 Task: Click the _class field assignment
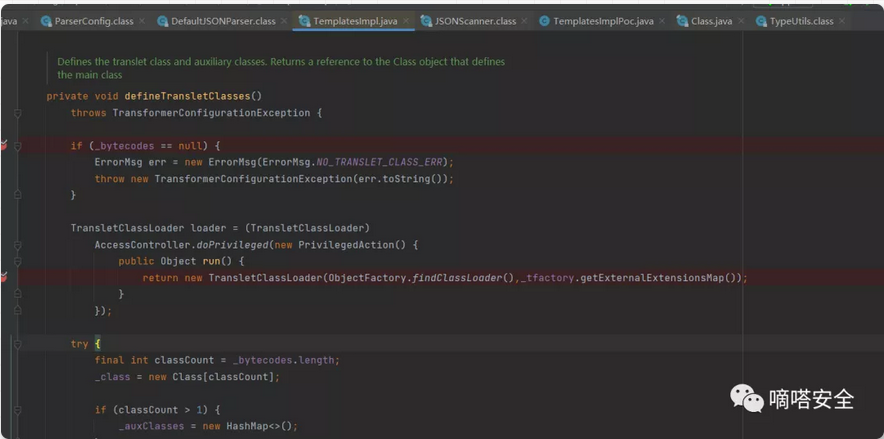coord(113,376)
